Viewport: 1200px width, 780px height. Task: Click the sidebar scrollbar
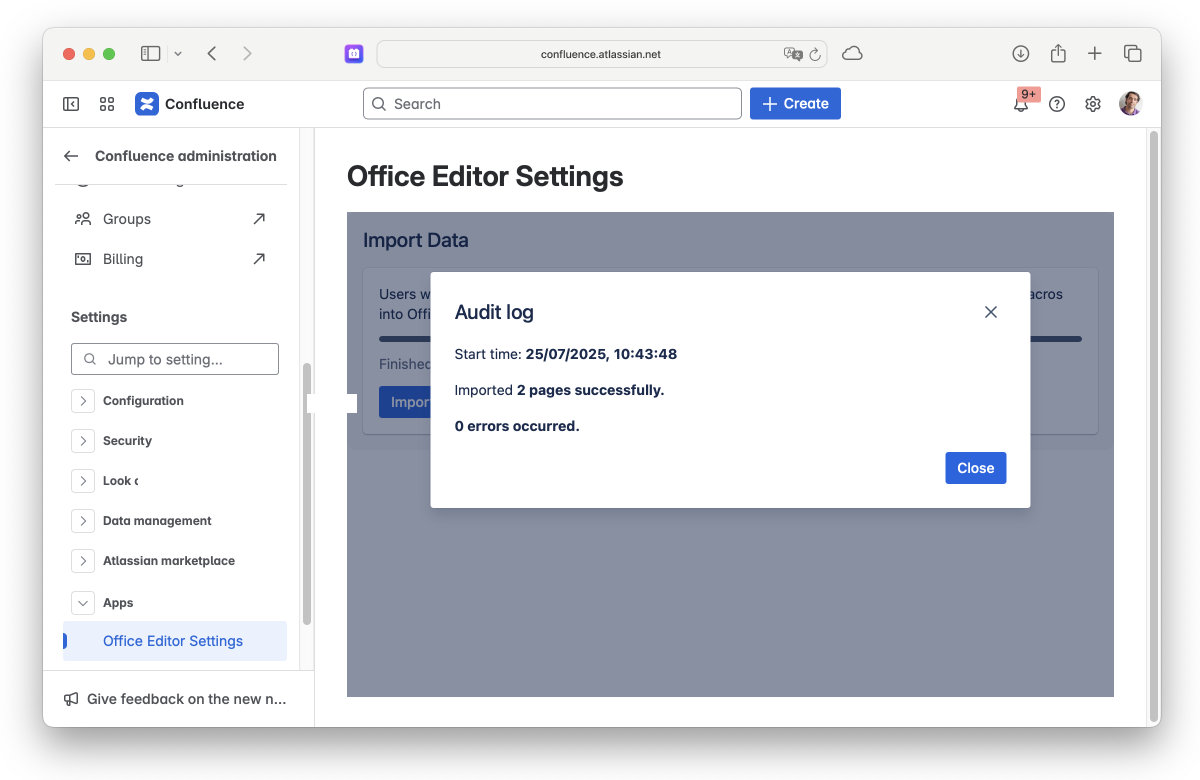click(x=307, y=494)
